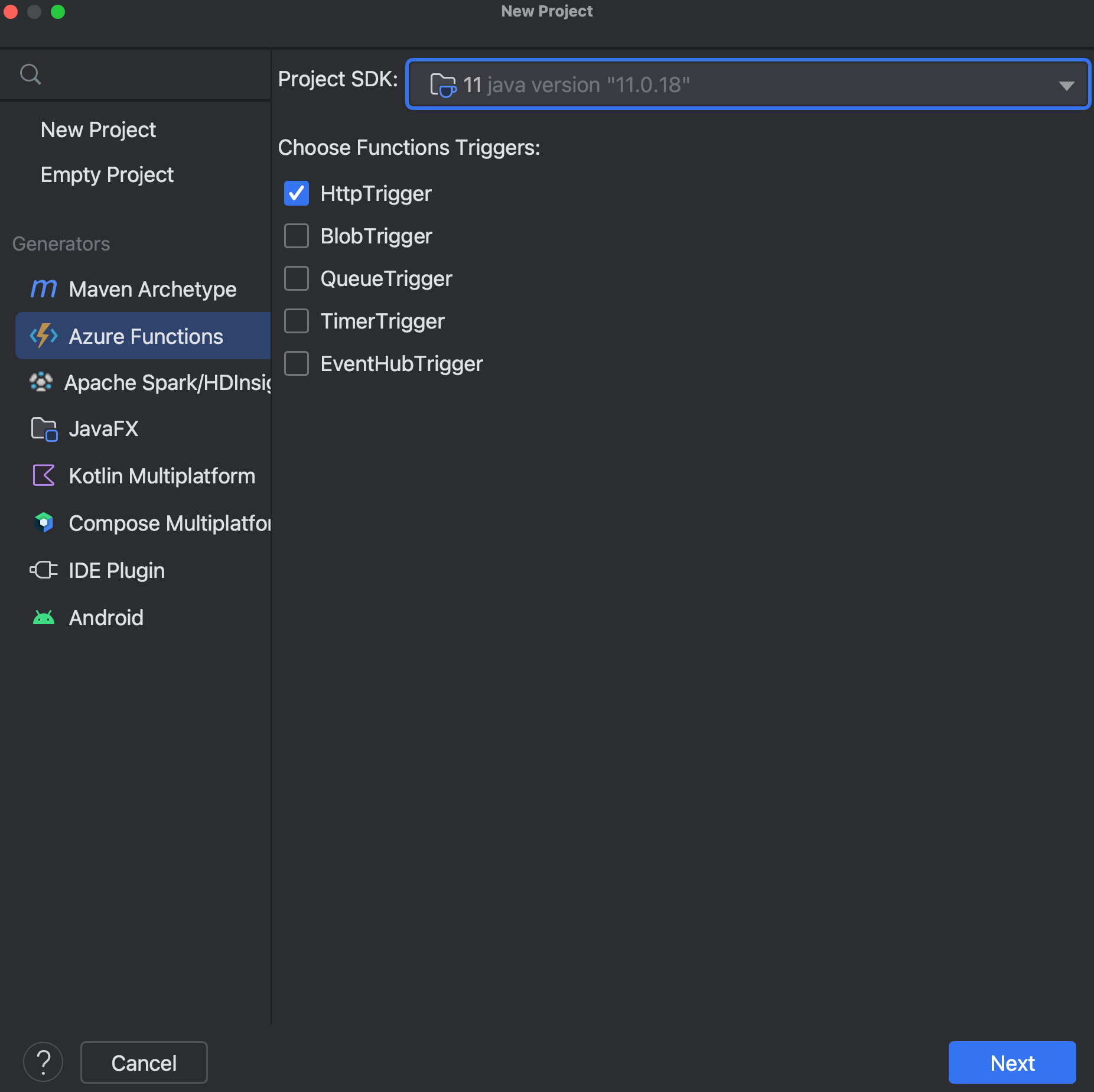This screenshot has height=1092, width=1094.
Task: Click the Next button
Action: click(1011, 1062)
